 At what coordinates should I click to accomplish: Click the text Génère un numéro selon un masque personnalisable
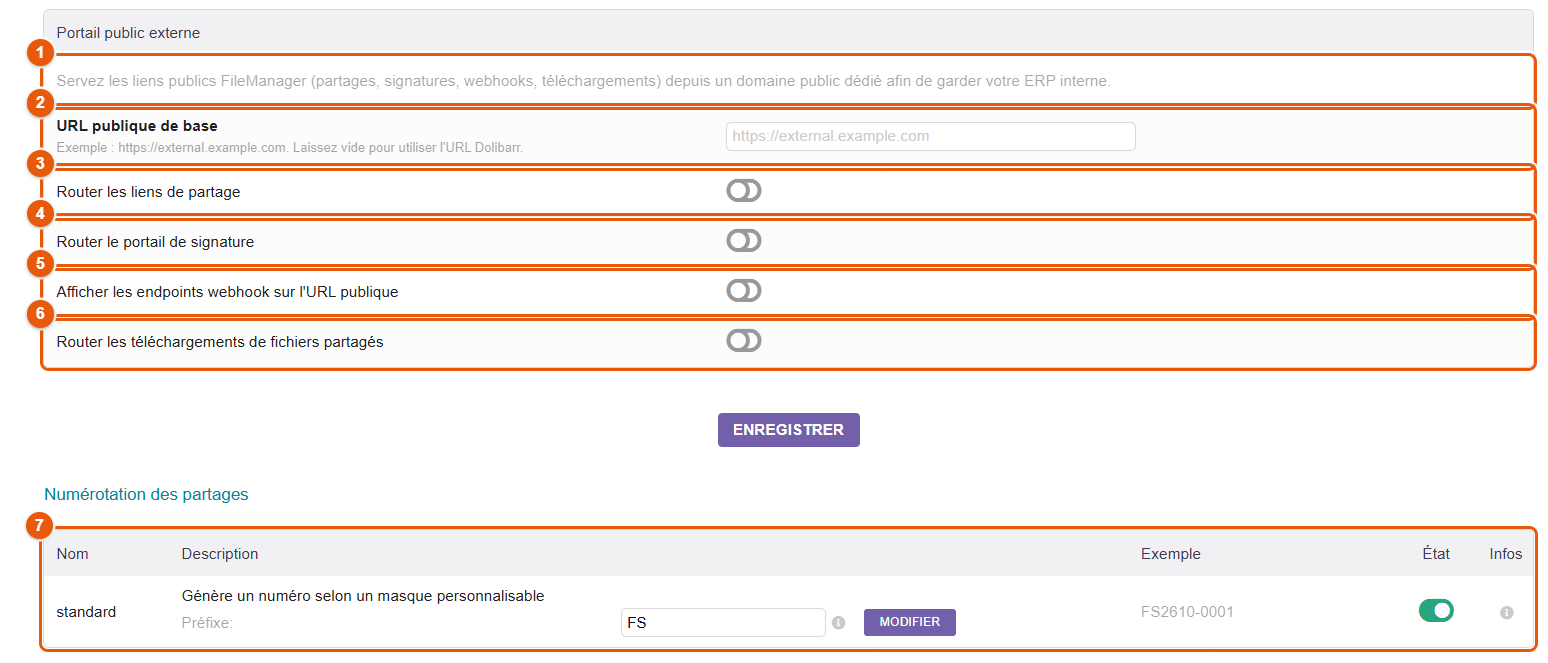(x=363, y=596)
